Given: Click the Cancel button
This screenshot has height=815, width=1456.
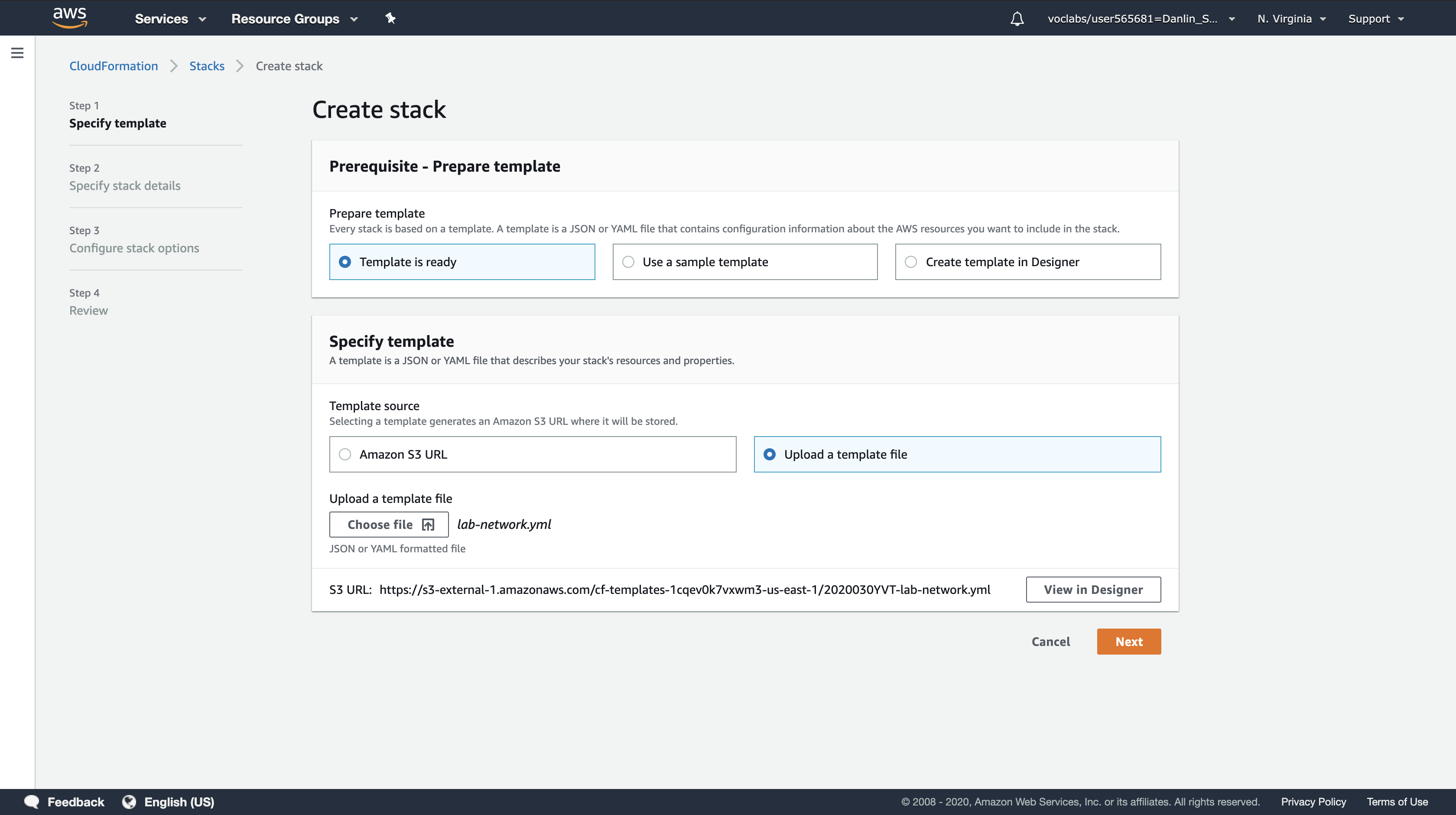Looking at the screenshot, I should point(1050,641).
